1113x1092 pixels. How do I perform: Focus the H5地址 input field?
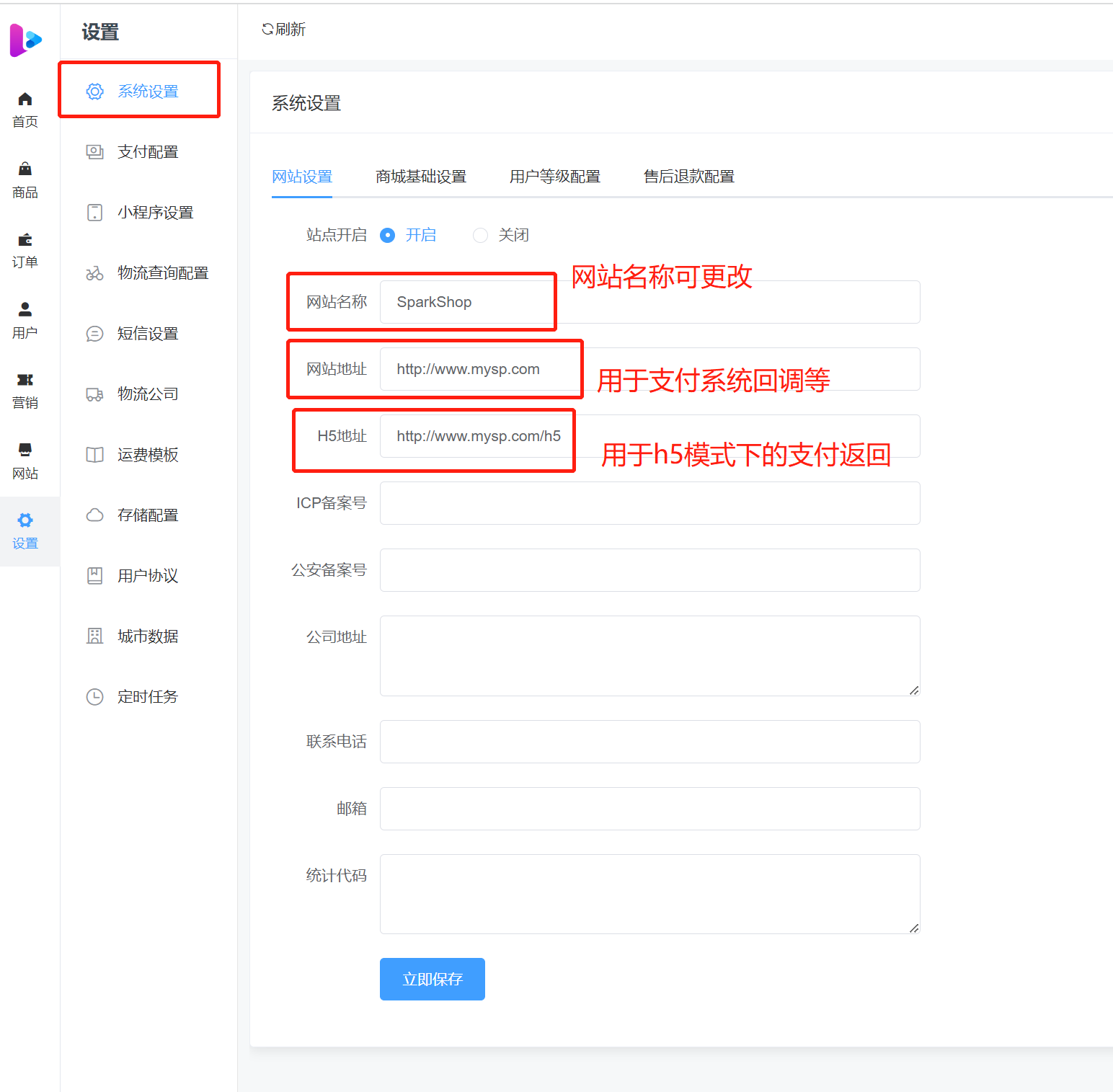[650, 436]
